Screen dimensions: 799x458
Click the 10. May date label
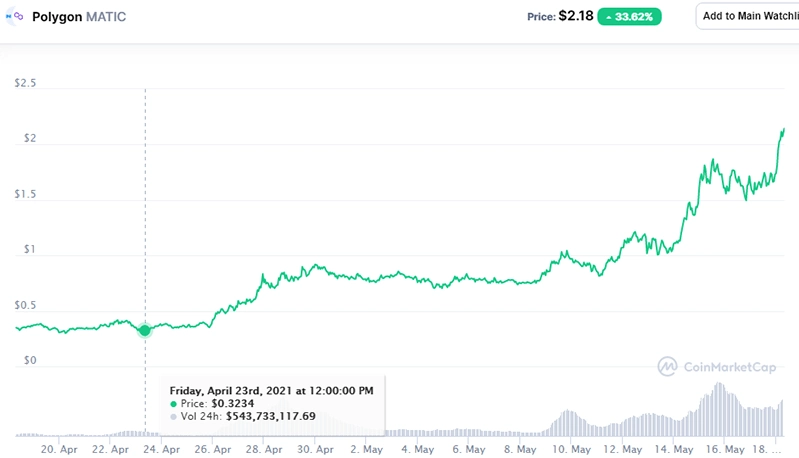[571, 449]
